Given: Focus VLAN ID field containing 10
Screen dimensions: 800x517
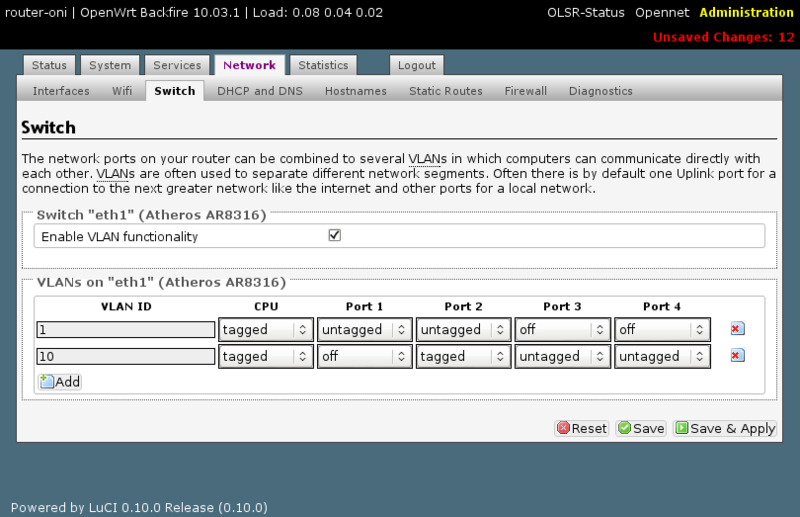Looking at the screenshot, I should (126, 356).
